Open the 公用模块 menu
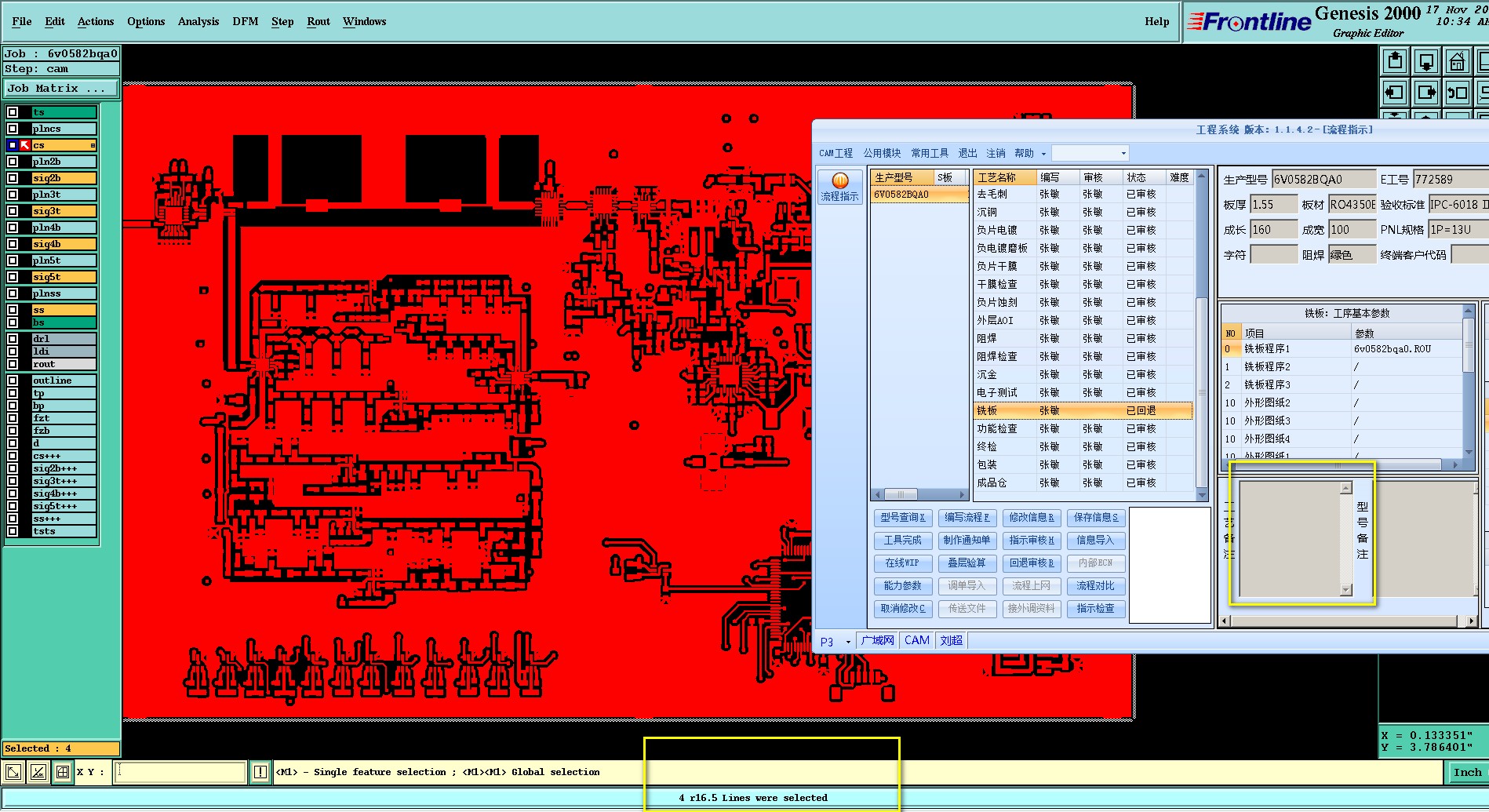Screen dimensions: 1489x812 pyautogui.click(x=882, y=153)
